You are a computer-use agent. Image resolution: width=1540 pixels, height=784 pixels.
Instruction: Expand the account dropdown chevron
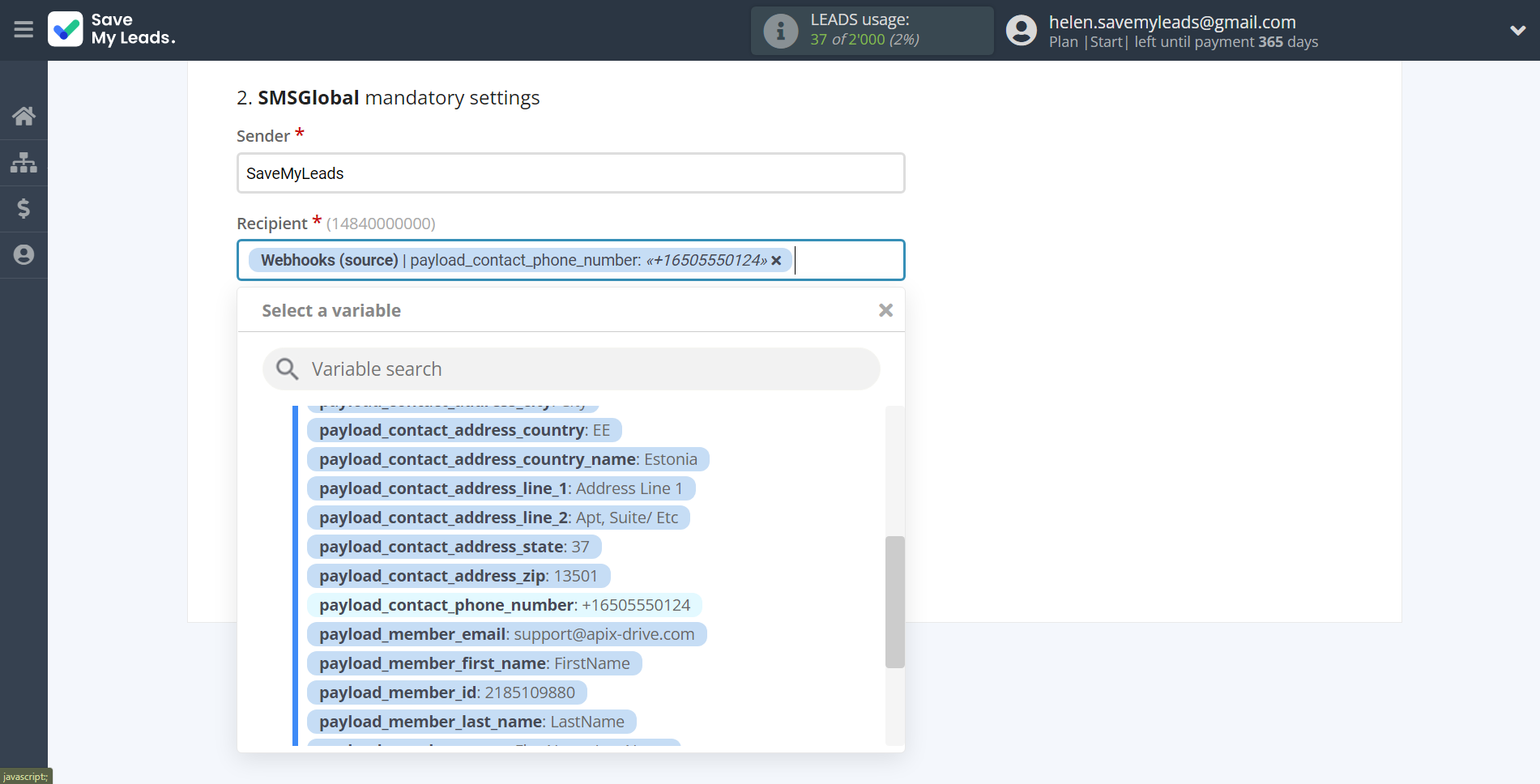coord(1517,31)
